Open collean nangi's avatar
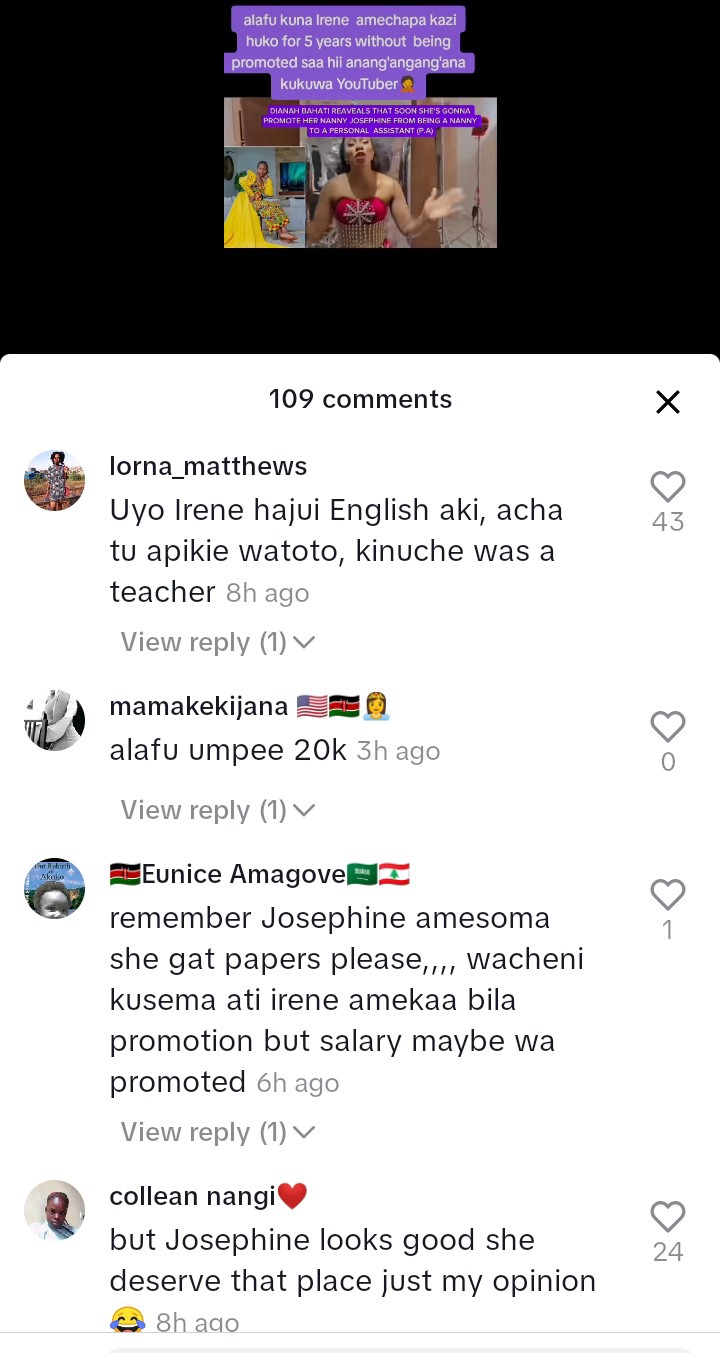 54,1210
